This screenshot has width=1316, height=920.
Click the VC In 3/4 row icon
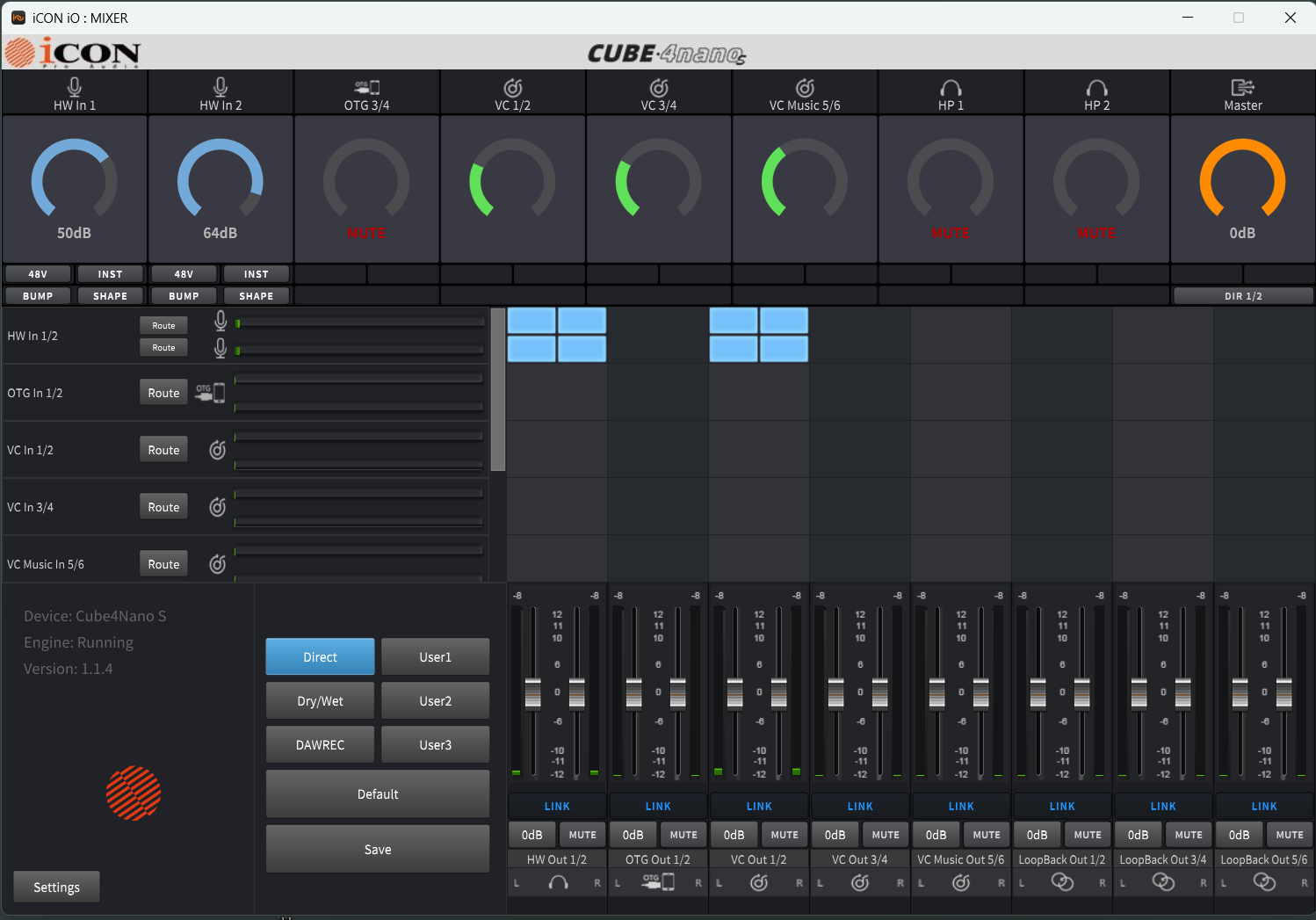(x=218, y=507)
